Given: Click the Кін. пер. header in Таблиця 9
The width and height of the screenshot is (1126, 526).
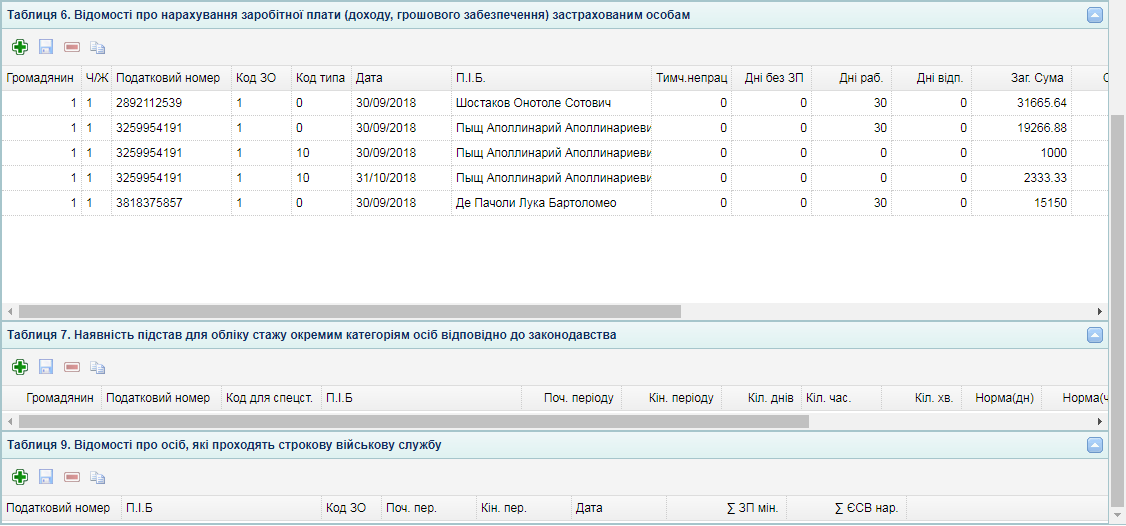Looking at the screenshot, I should 524,508.
